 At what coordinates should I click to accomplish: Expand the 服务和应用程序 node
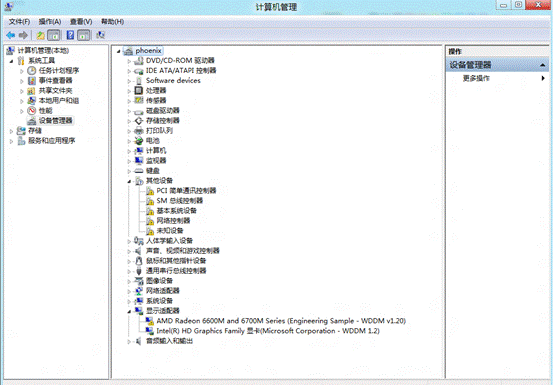[11, 141]
